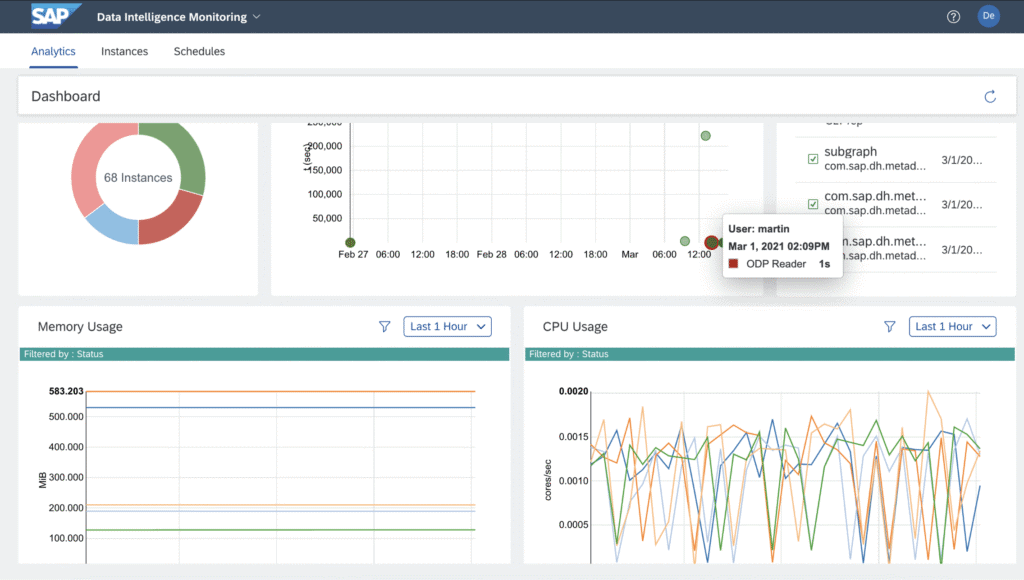Select the Analytics tab

[53, 51]
